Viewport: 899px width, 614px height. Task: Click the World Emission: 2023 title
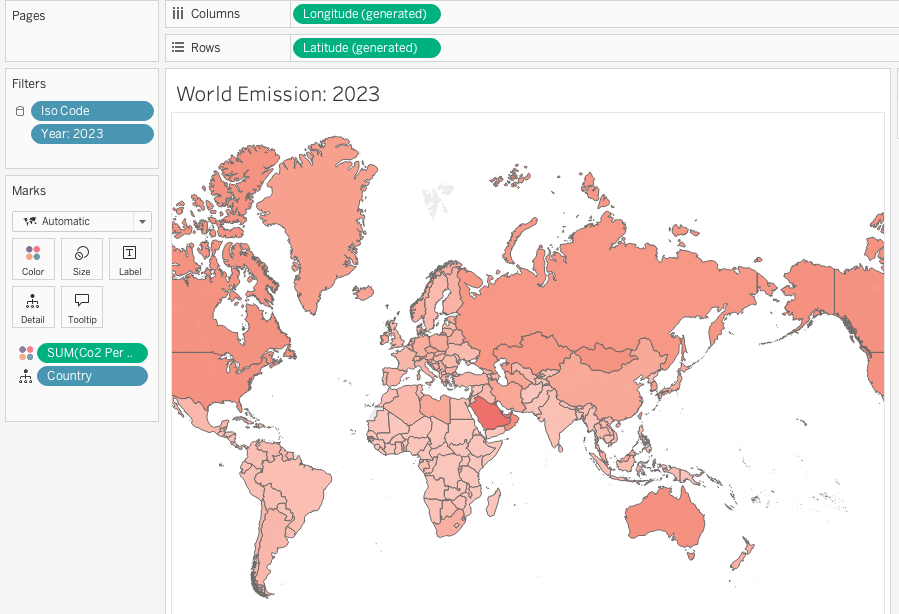pyautogui.click(x=278, y=94)
